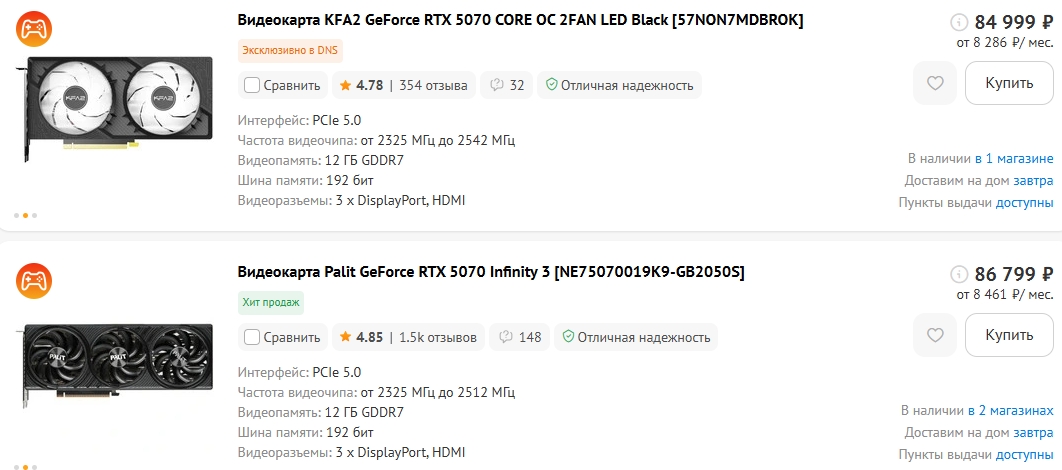Add Palit RTX 5070 to the wishlist (heart icon)
Image resolution: width=1062 pixels, height=470 pixels.
(935, 335)
